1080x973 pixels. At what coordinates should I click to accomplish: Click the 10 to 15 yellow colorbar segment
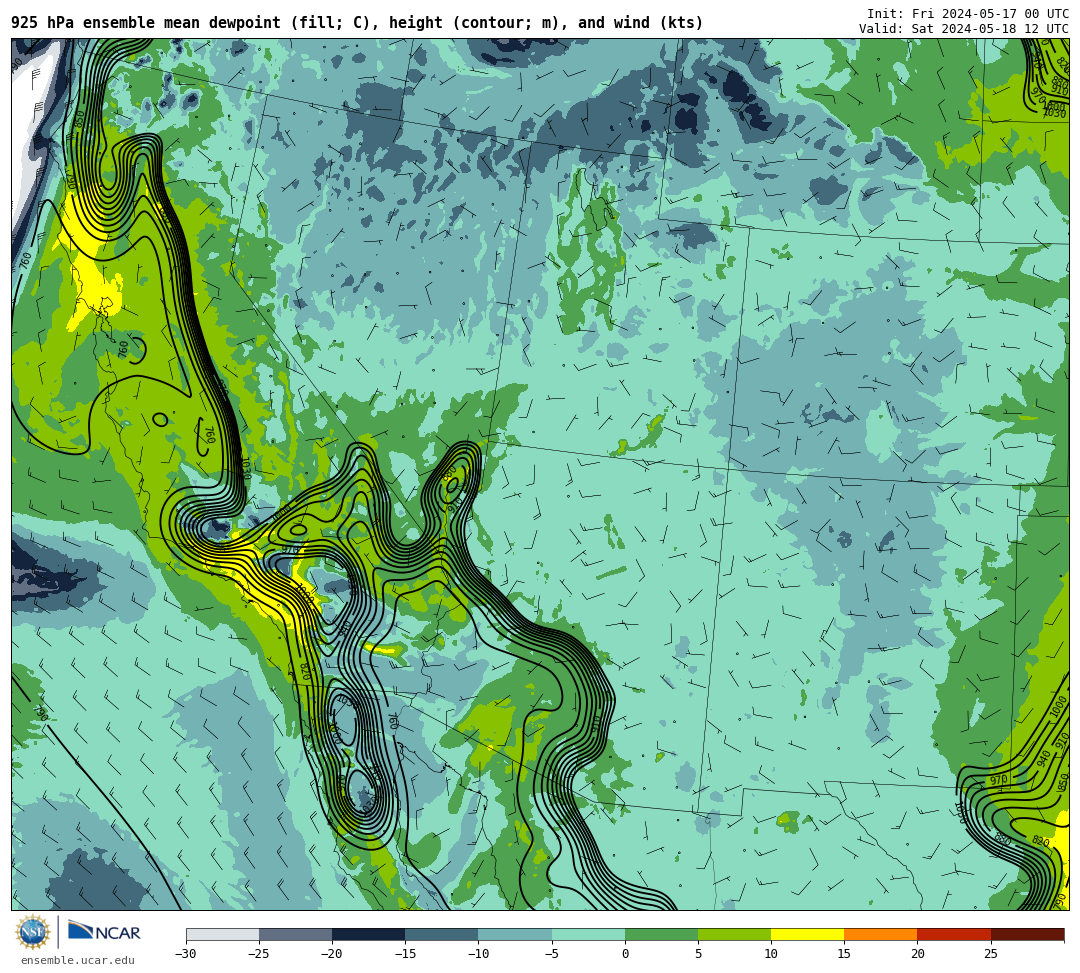tap(808, 934)
